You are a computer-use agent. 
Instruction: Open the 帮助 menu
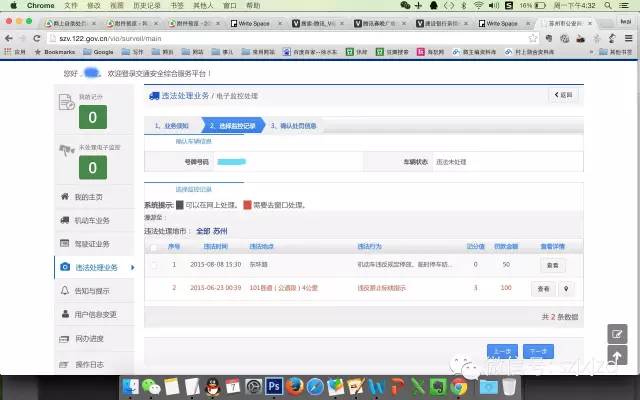click(253, 5)
